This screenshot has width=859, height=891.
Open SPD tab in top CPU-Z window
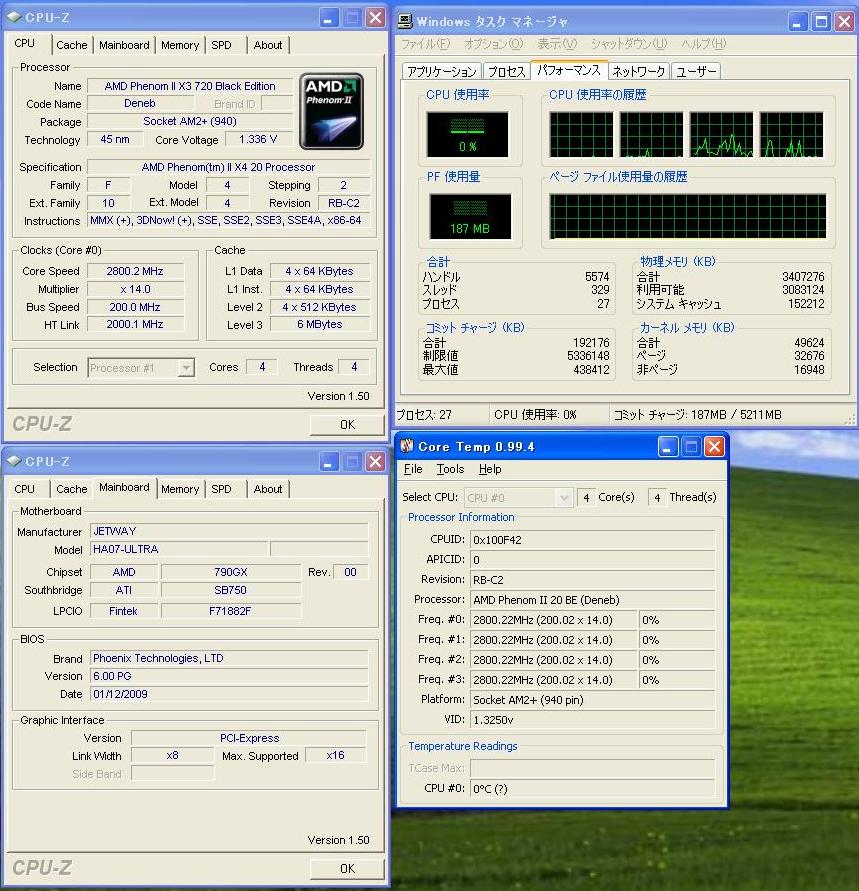pyautogui.click(x=221, y=45)
